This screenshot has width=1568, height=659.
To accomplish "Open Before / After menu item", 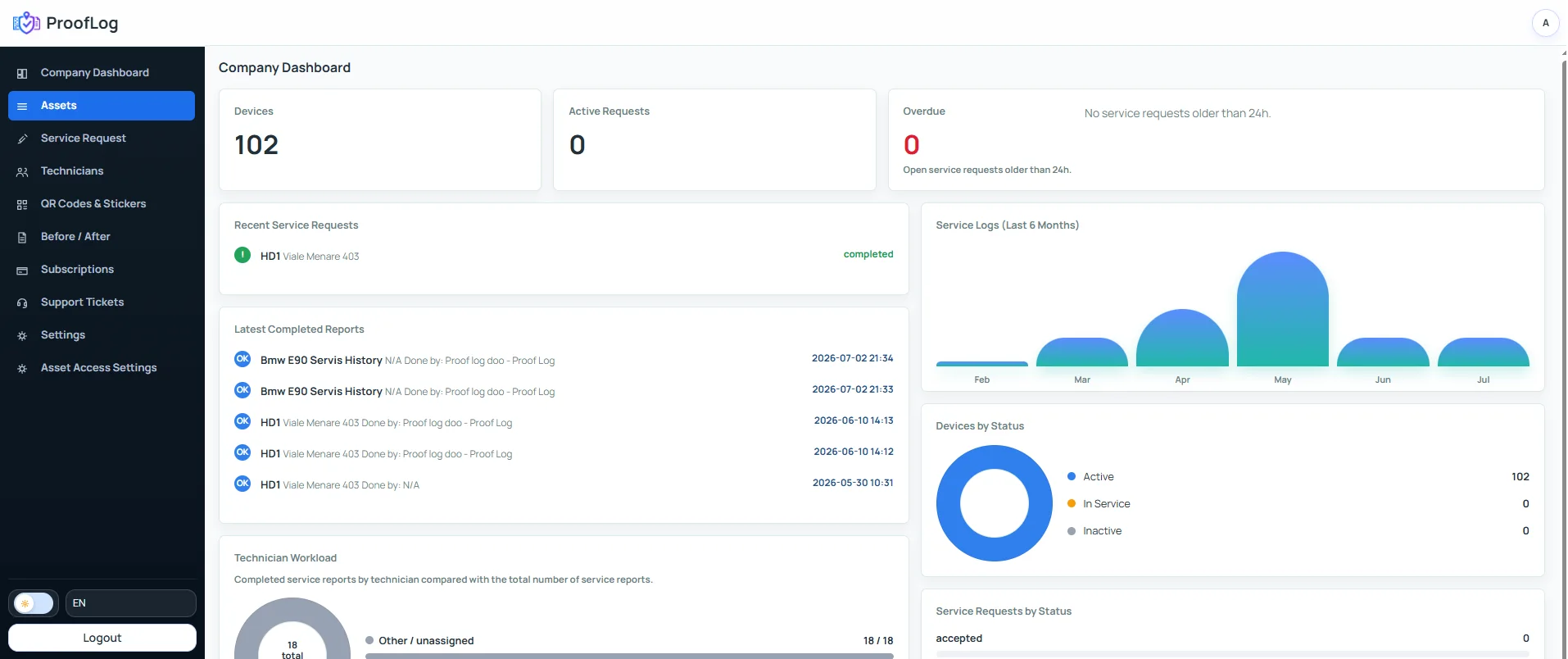I will (102, 237).
